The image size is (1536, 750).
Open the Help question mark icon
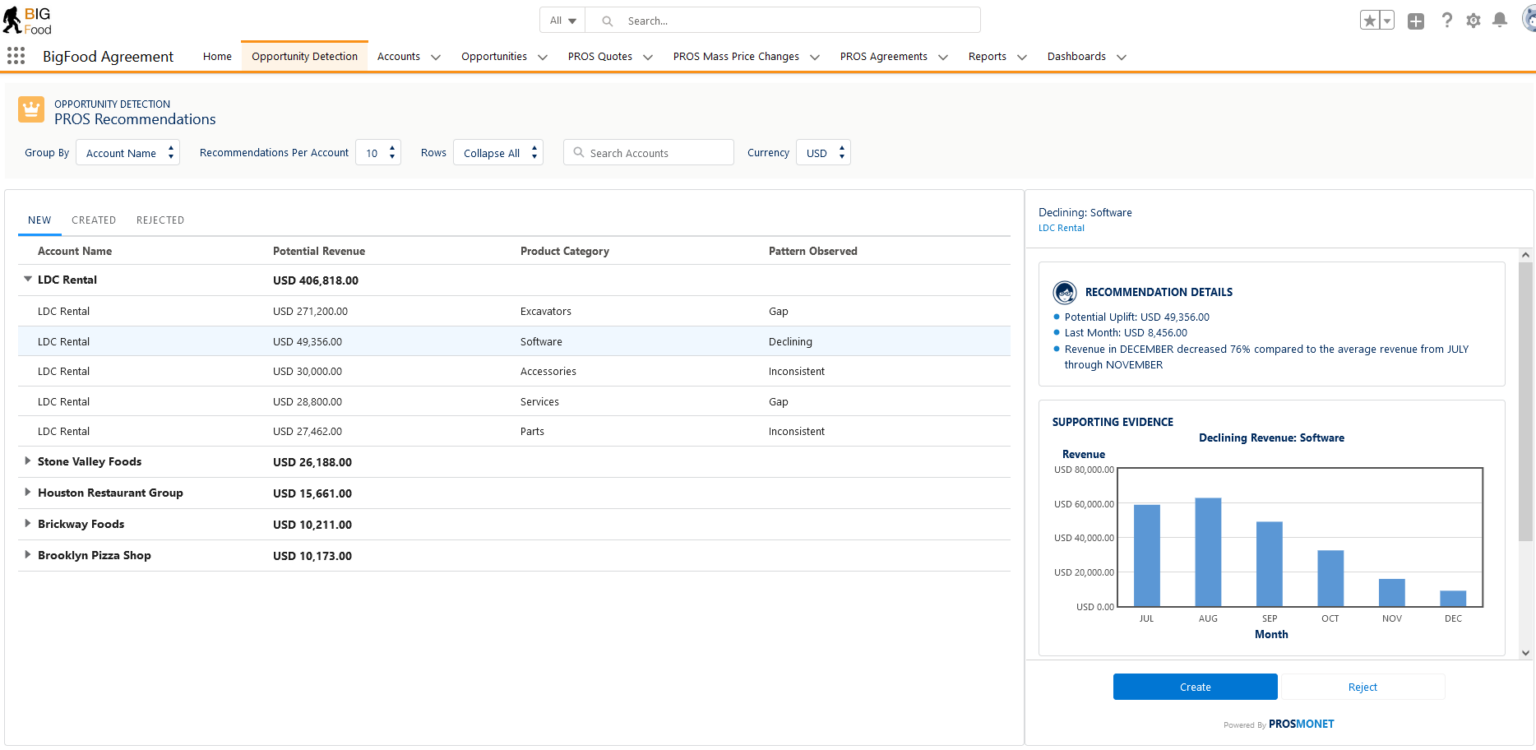(x=1447, y=19)
